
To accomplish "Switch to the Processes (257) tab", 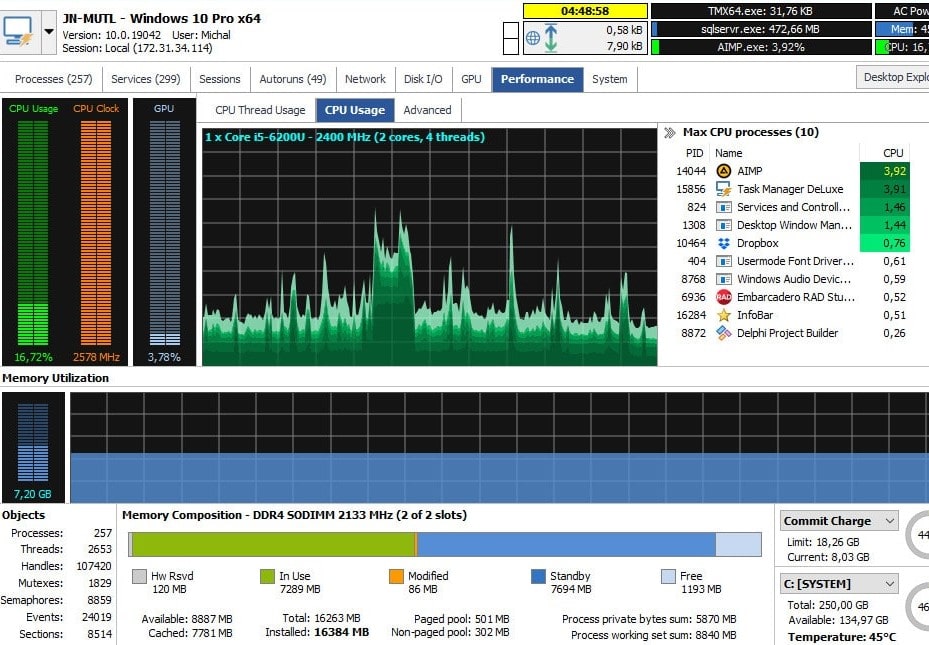I will pos(53,79).
